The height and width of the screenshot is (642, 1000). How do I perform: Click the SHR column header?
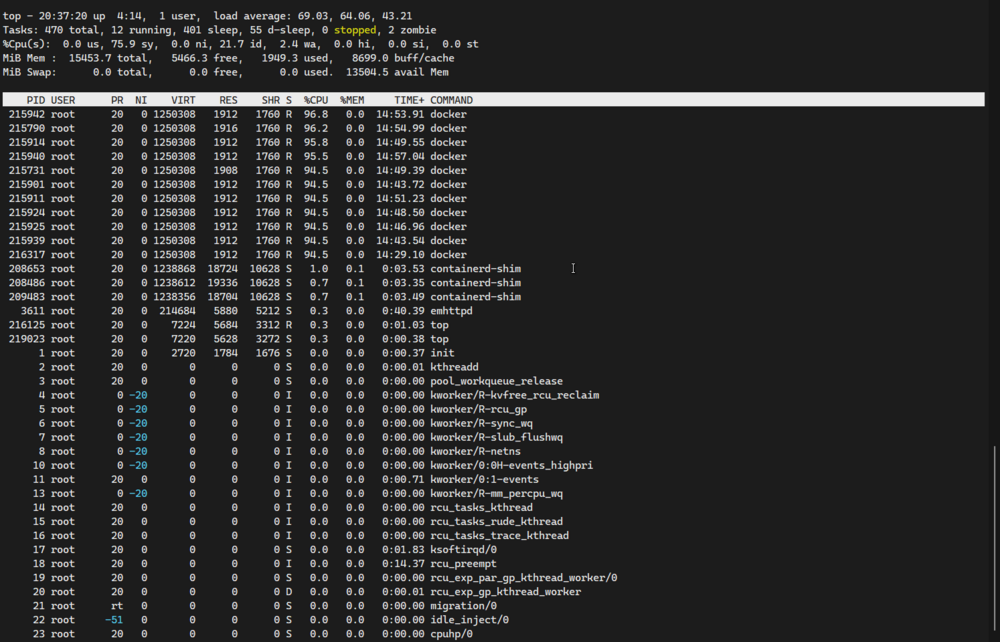[x=270, y=100]
